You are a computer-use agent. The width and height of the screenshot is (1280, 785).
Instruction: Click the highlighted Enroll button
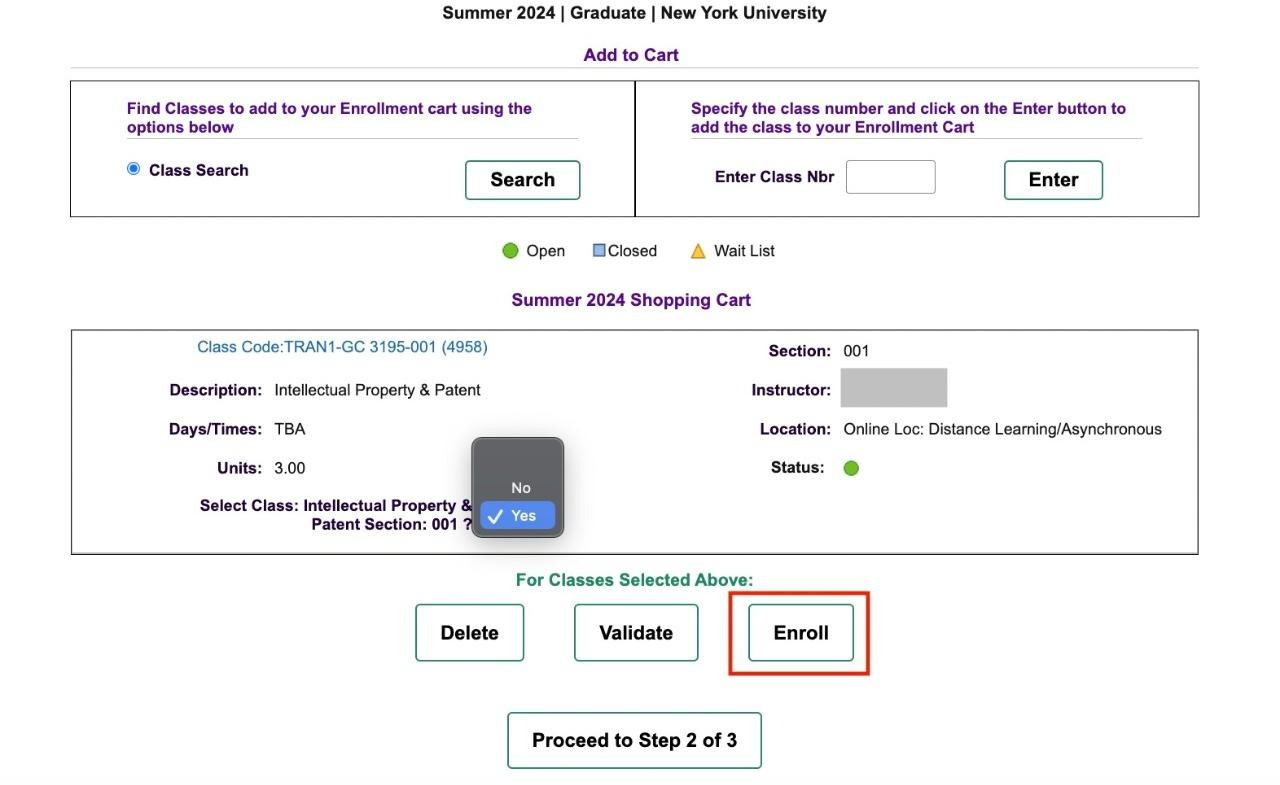[x=801, y=633]
